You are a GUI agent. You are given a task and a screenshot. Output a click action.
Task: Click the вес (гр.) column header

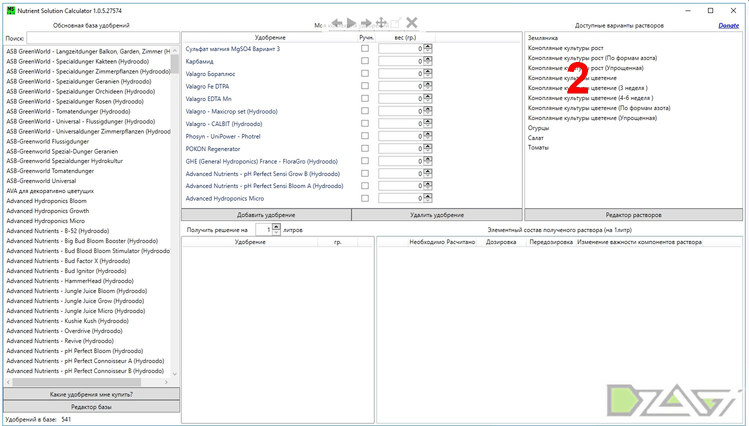click(x=406, y=37)
